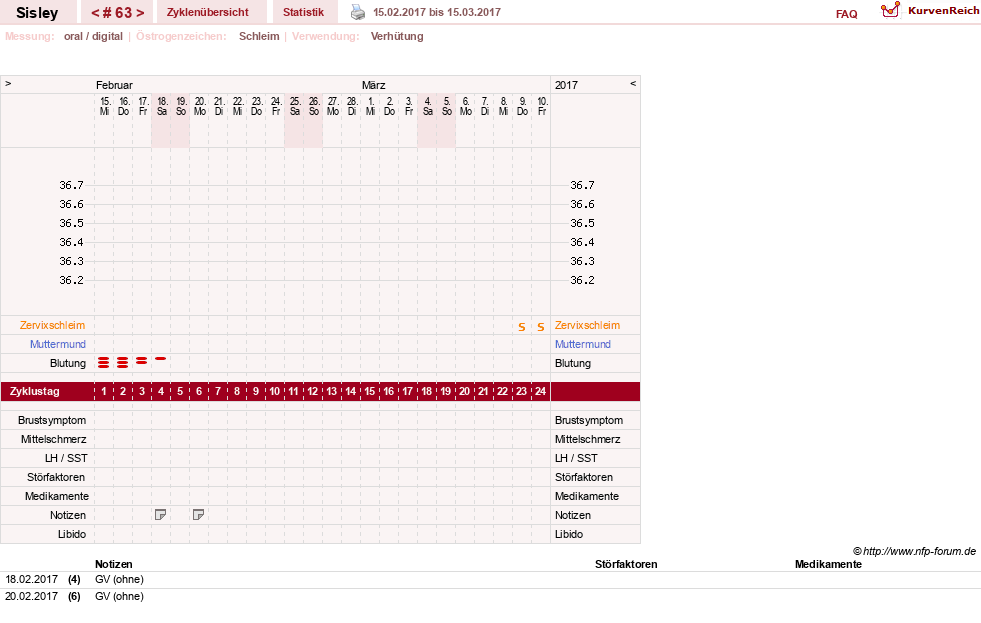This screenshot has width=981, height=623.
Task: Click Zervixschleim S marker on day 24
Action: [541, 327]
